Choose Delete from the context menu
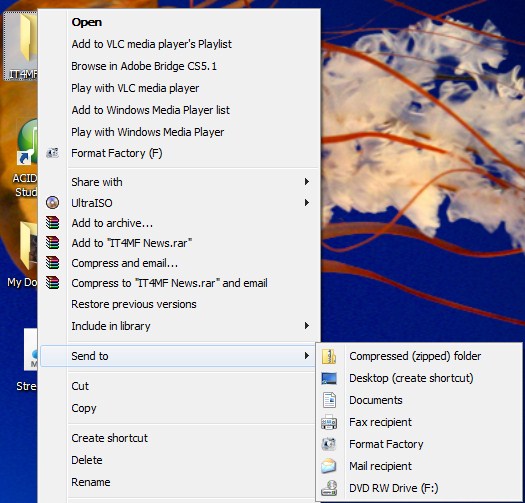This screenshot has height=503, width=525. pyautogui.click(x=179, y=460)
